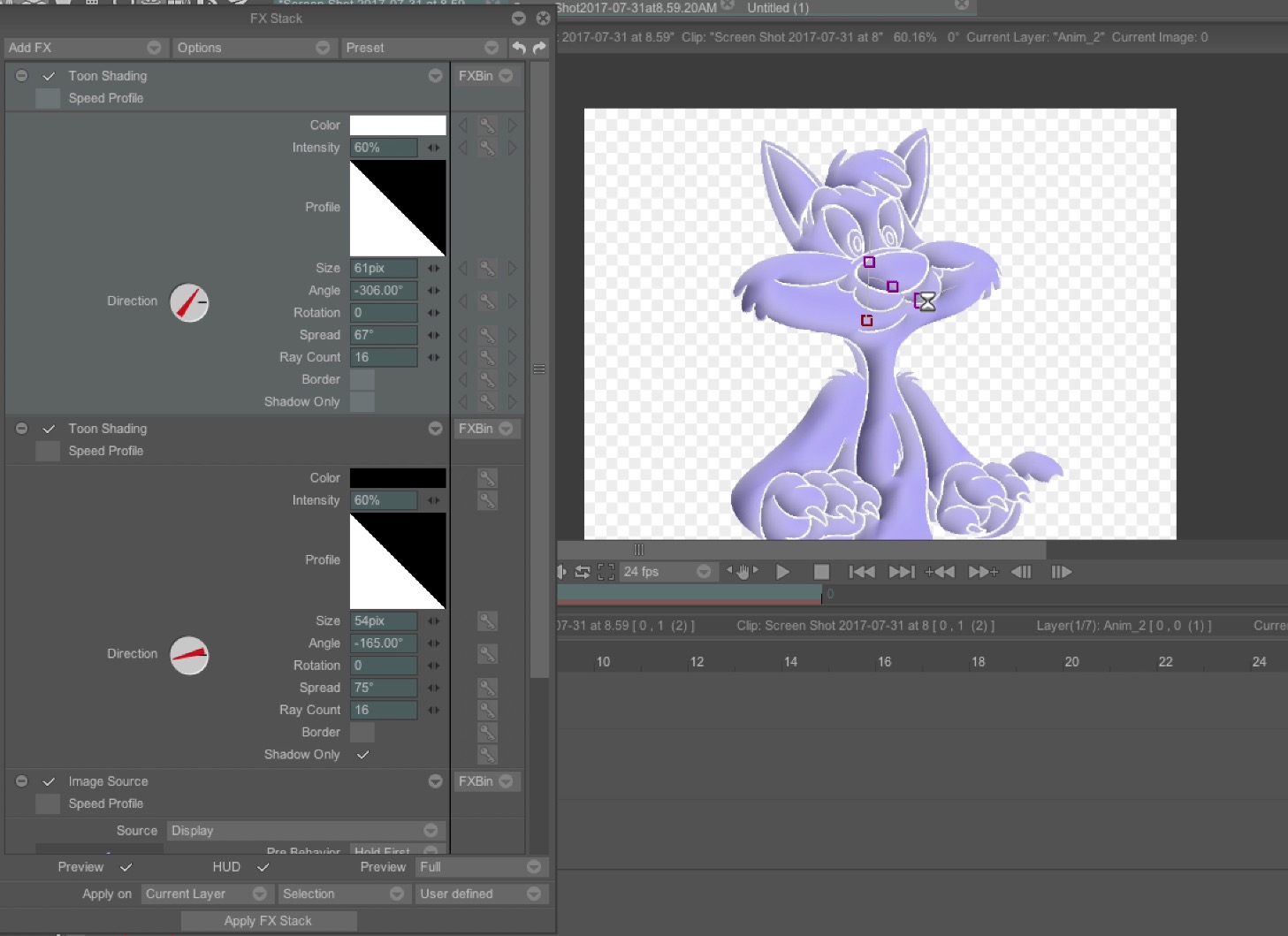Collapse the first Toon Shading effect

click(x=22, y=76)
